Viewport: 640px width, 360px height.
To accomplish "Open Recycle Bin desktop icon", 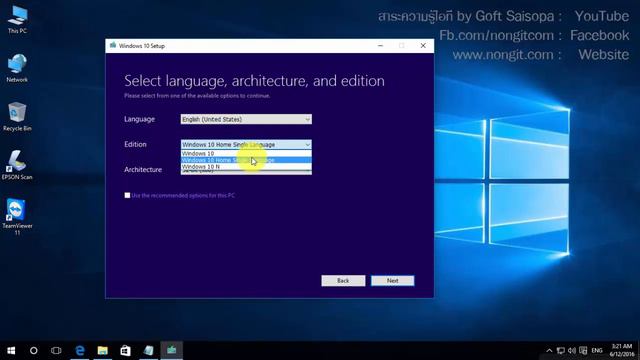I will 17,117.
